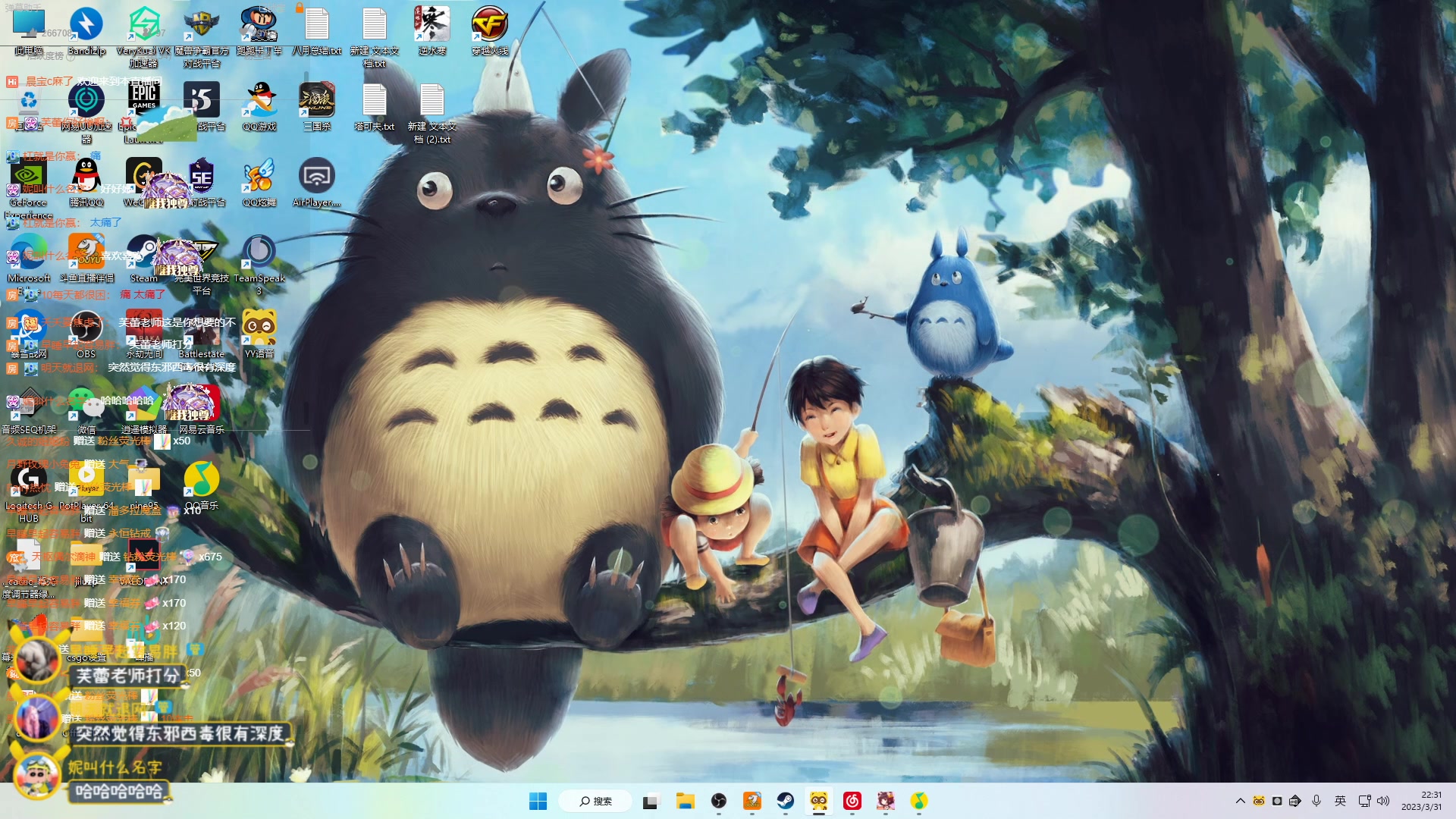
Task: Select the 跑跑卡丁车 game shortcut
Action: pos(259,30)
